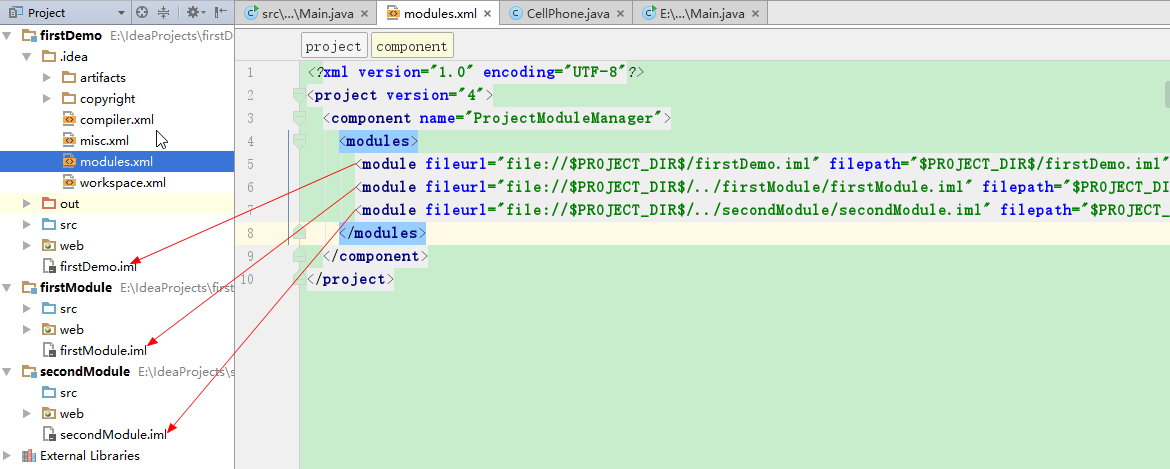Click the Scroll from Source target icon
The image size is (1170, 469).
click(143, 12)
